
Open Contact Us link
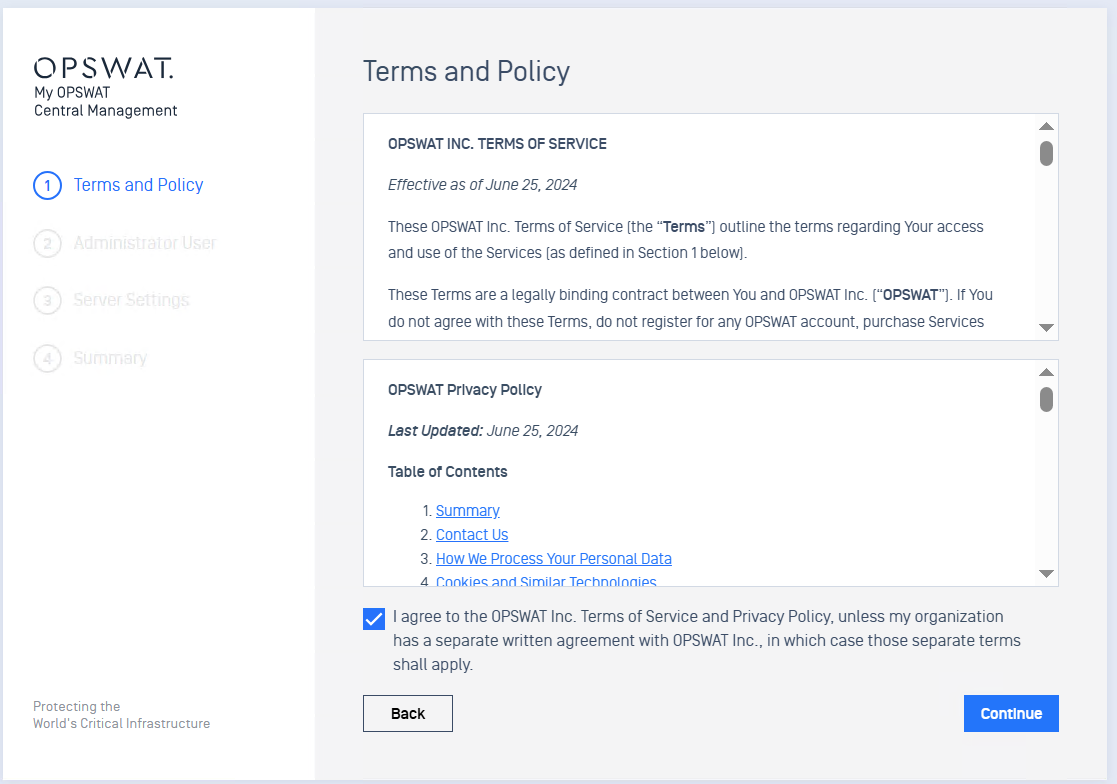[472, 535]
